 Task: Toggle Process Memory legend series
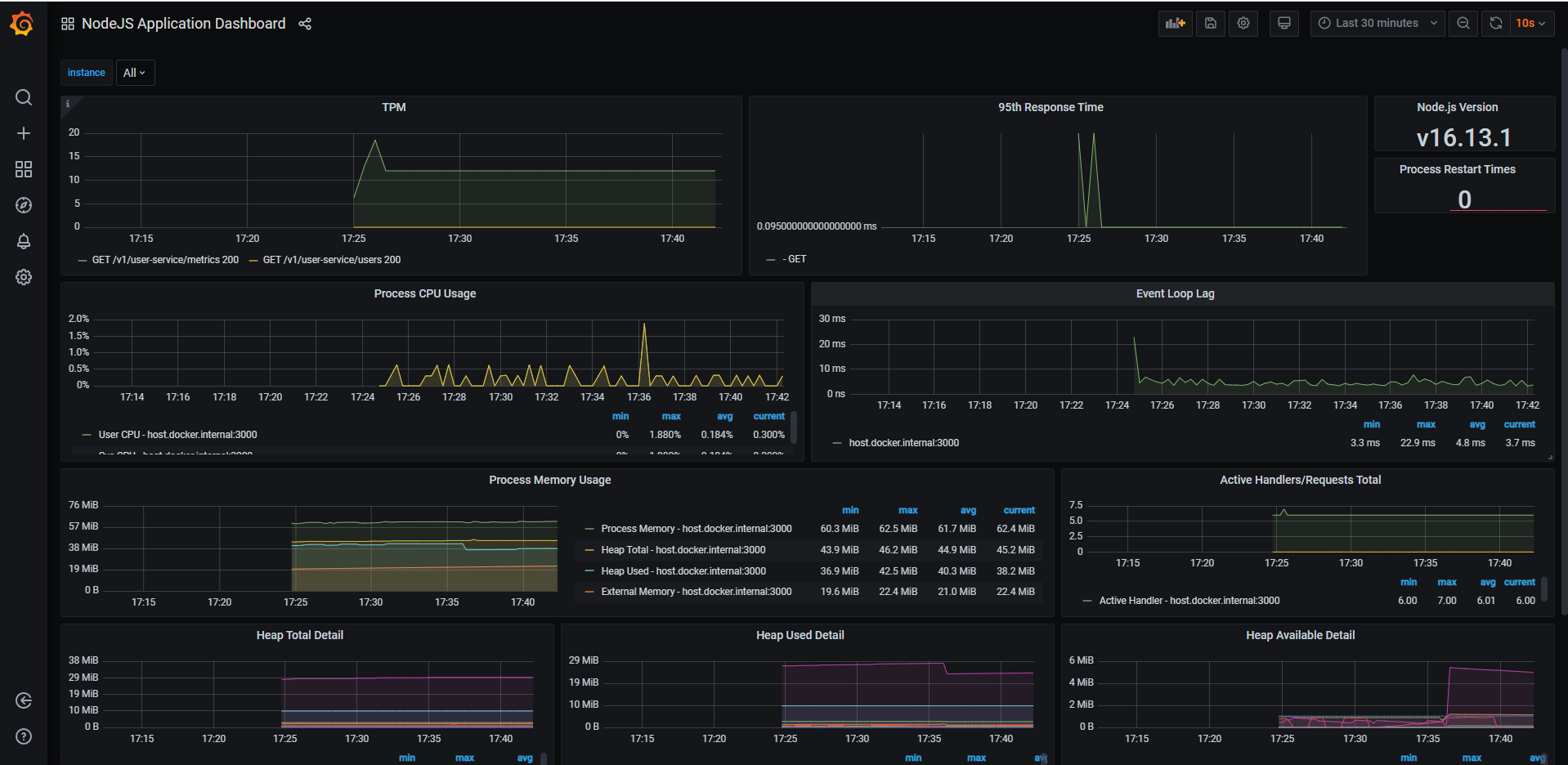pyautogui.click(x=697, y=529)
